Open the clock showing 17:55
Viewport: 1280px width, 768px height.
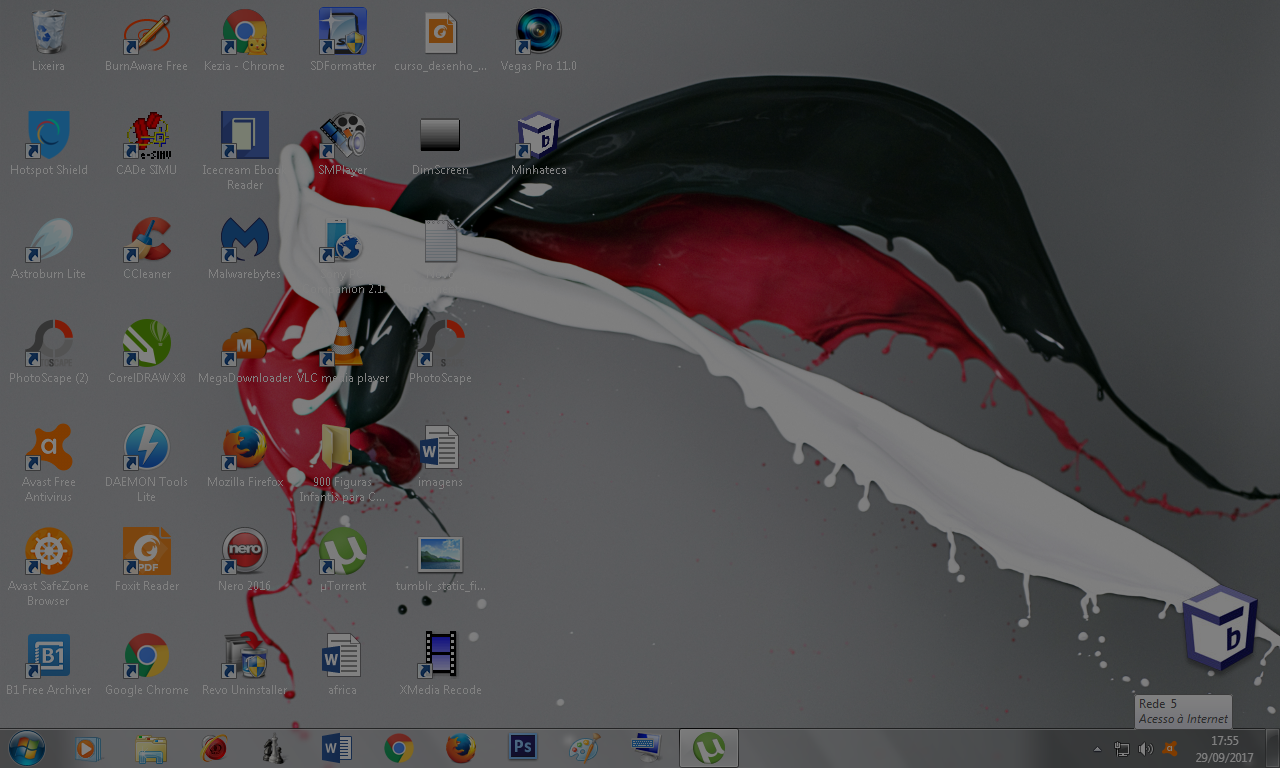(x=1224, y=749)
